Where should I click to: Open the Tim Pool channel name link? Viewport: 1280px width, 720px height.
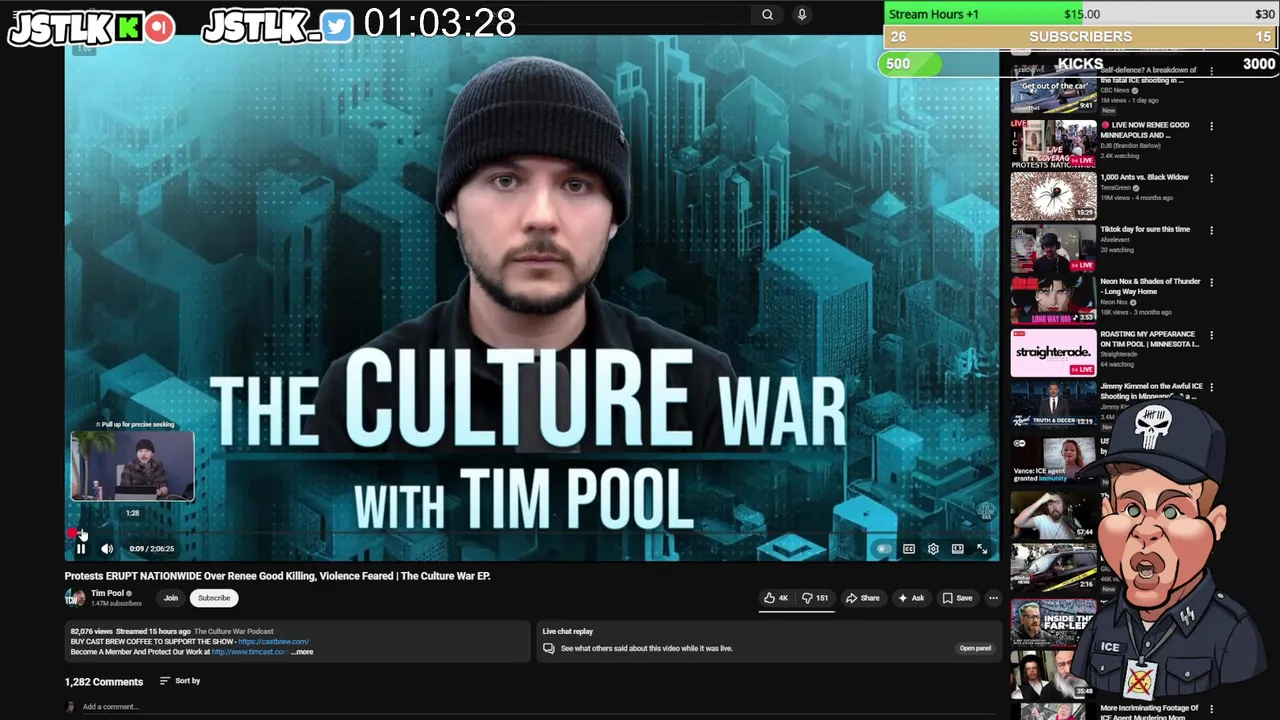(x=107, y=593)
